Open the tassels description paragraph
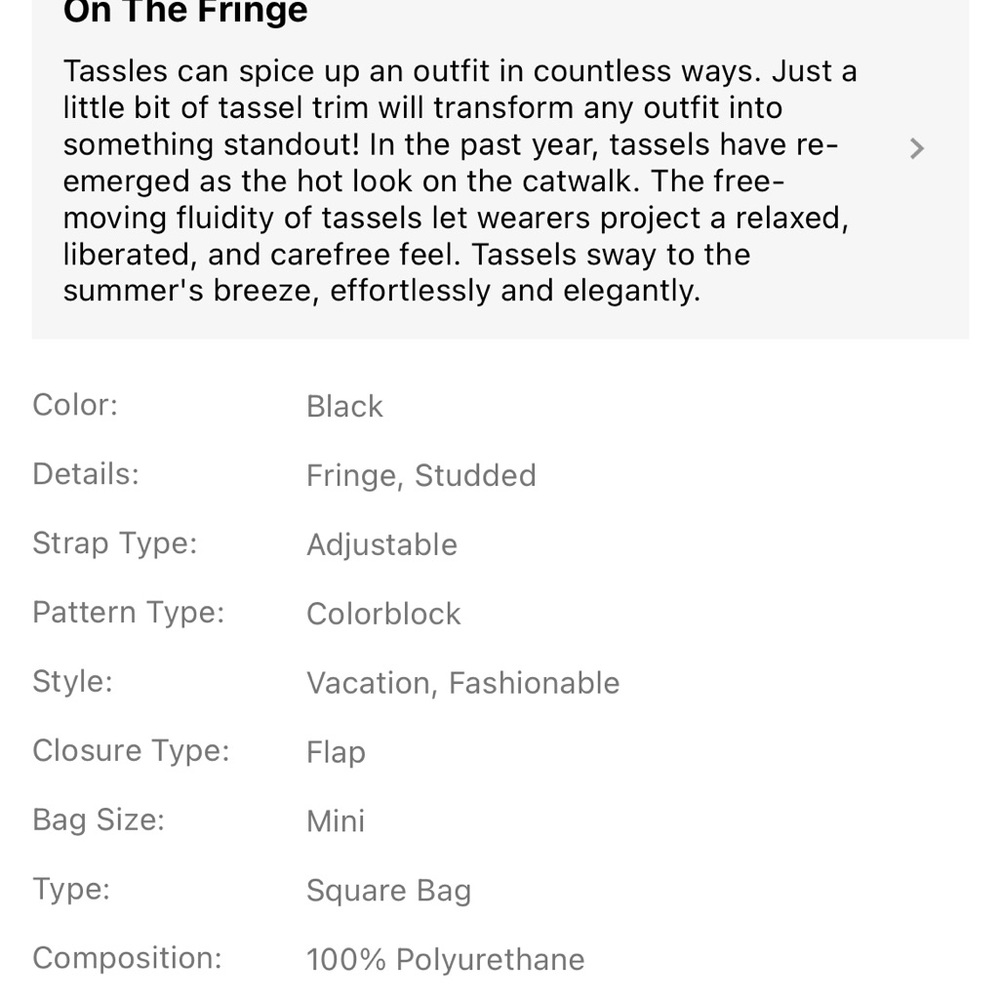Screen dimensions: 1000x1000 460,181
